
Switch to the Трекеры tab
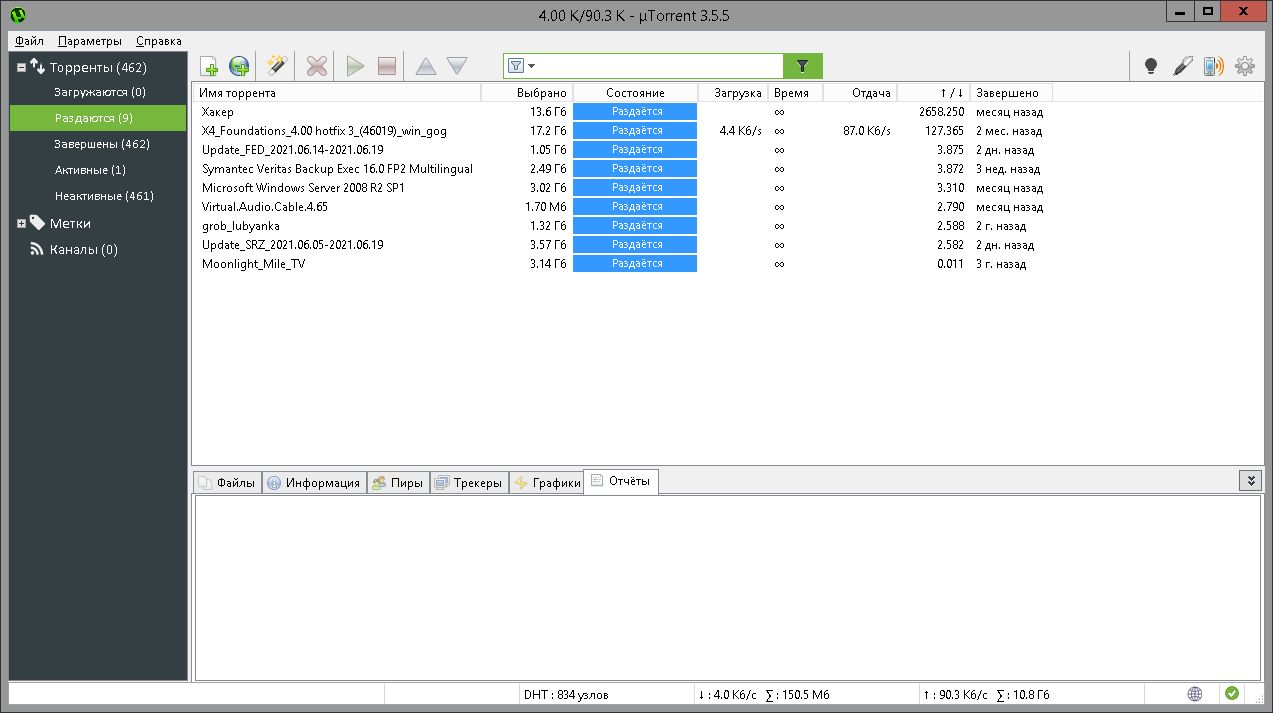[x=469, y=482]
